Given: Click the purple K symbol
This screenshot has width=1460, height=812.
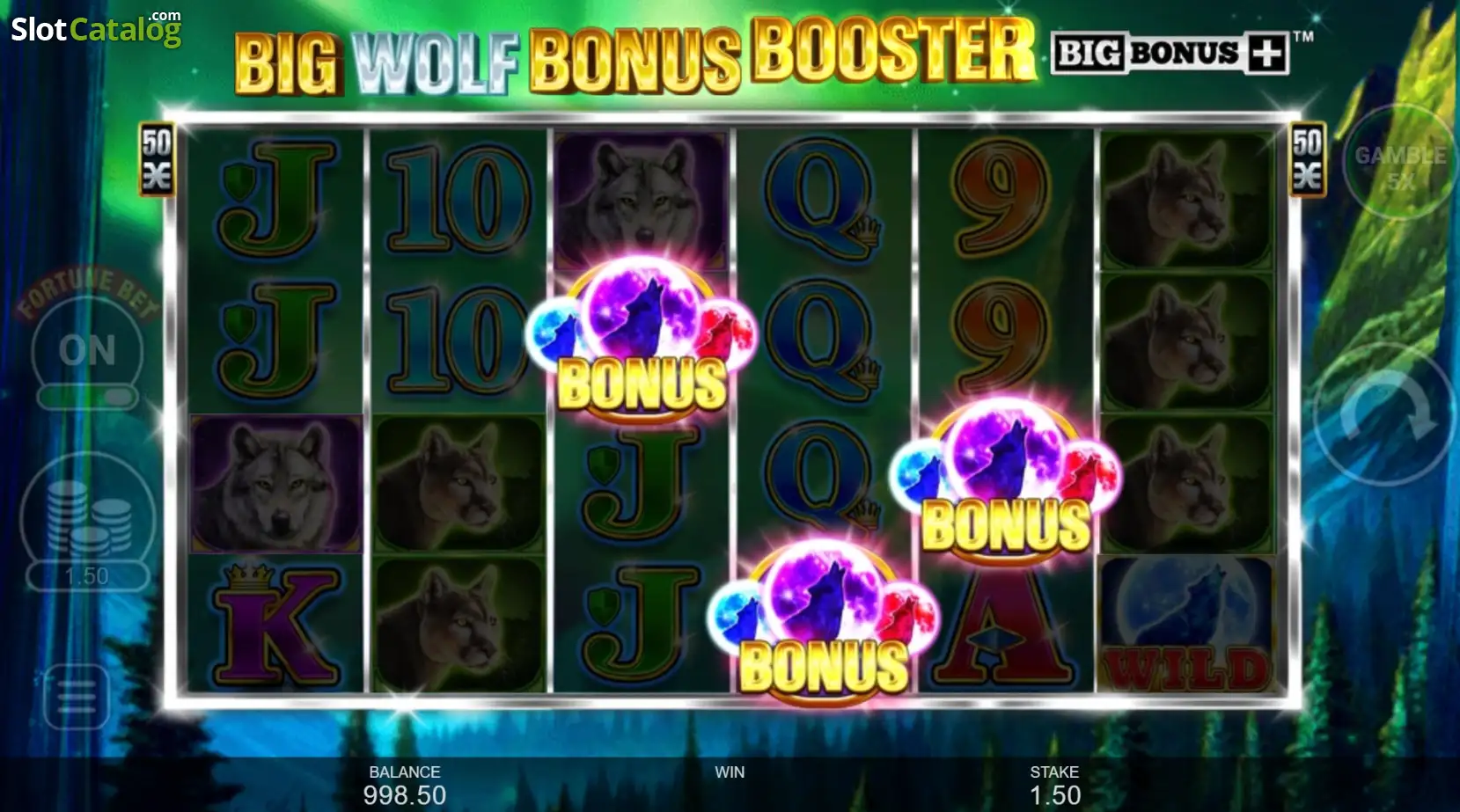Looking at the screenshot, I should coord(276,625).
